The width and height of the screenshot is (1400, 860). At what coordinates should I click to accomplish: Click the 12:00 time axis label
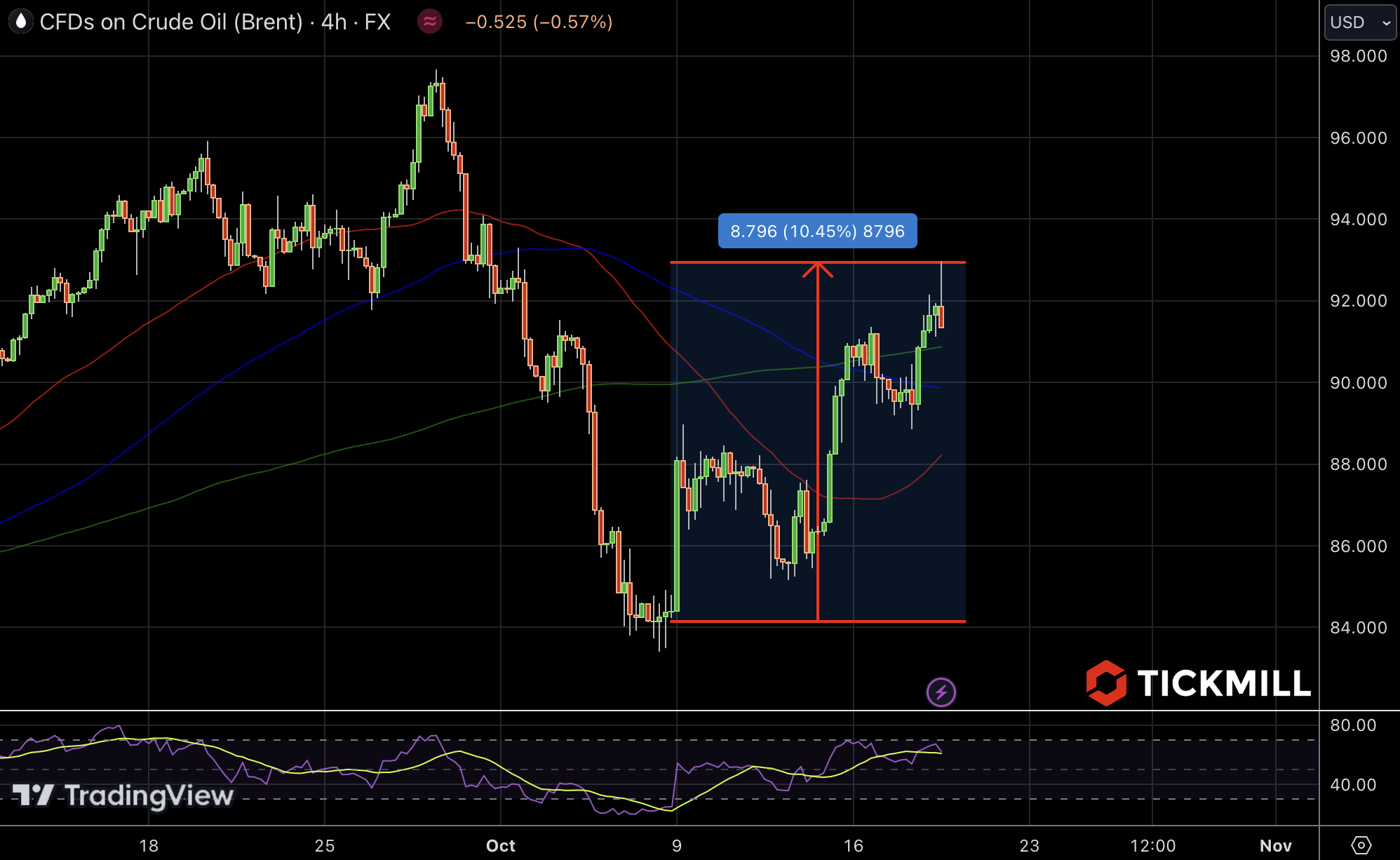click(x=1152, y=845)
